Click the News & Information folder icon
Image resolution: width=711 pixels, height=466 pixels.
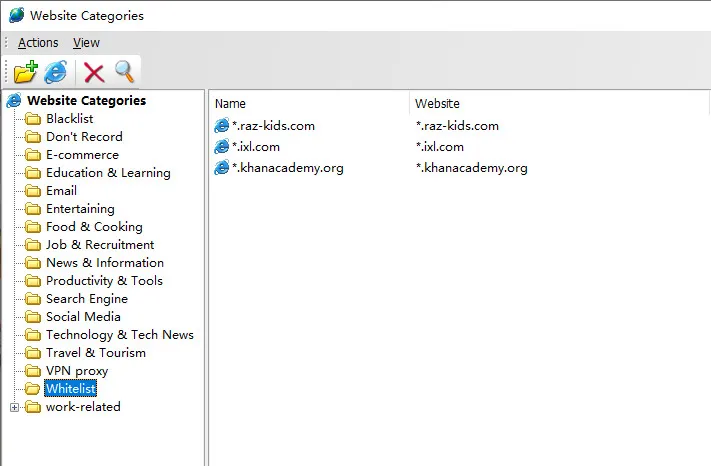point(33,263)
